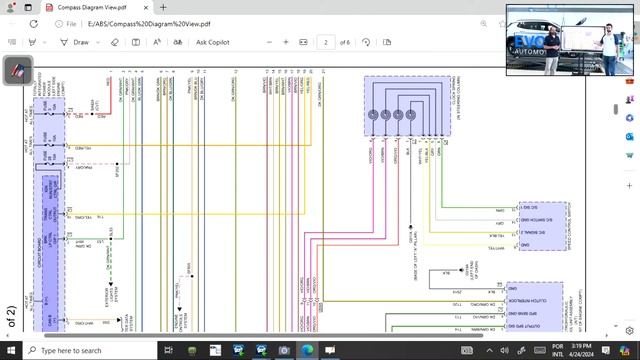The image size is (640, 360).
Task: Click the taskbar search box
Action: pos(90,350)
